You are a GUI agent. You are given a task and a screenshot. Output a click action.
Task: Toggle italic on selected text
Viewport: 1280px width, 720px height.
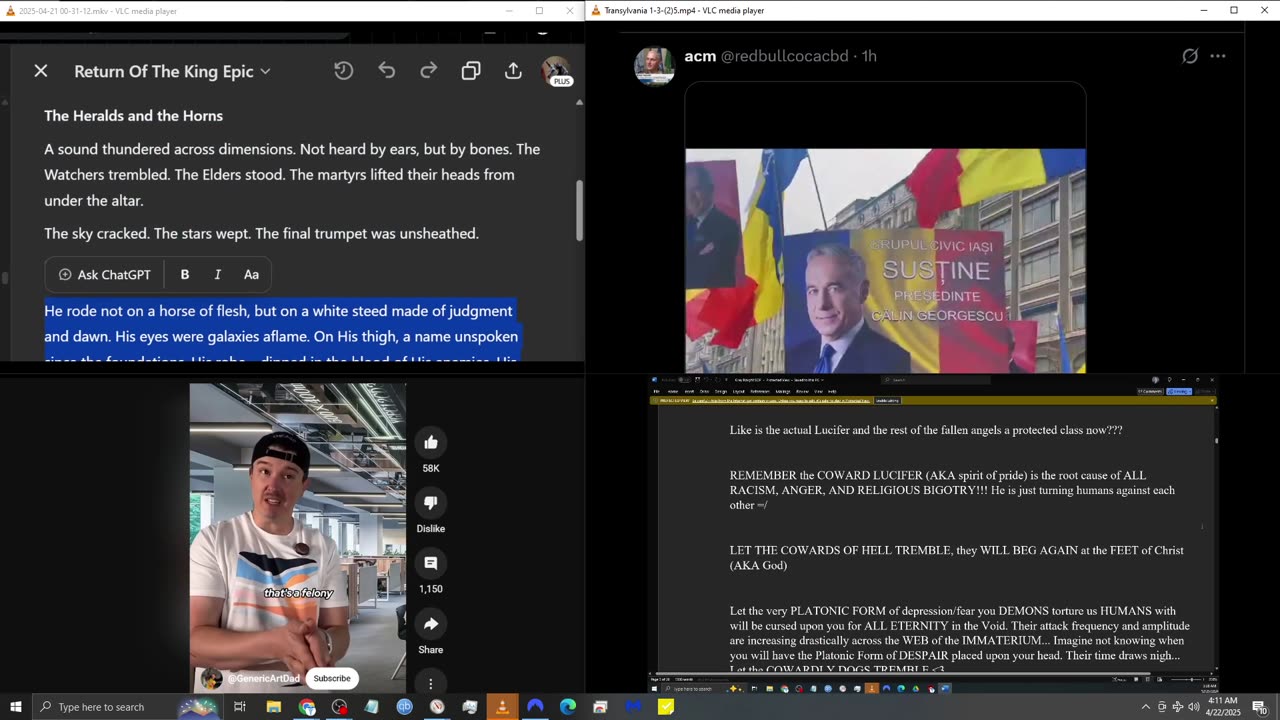point(218,274)
